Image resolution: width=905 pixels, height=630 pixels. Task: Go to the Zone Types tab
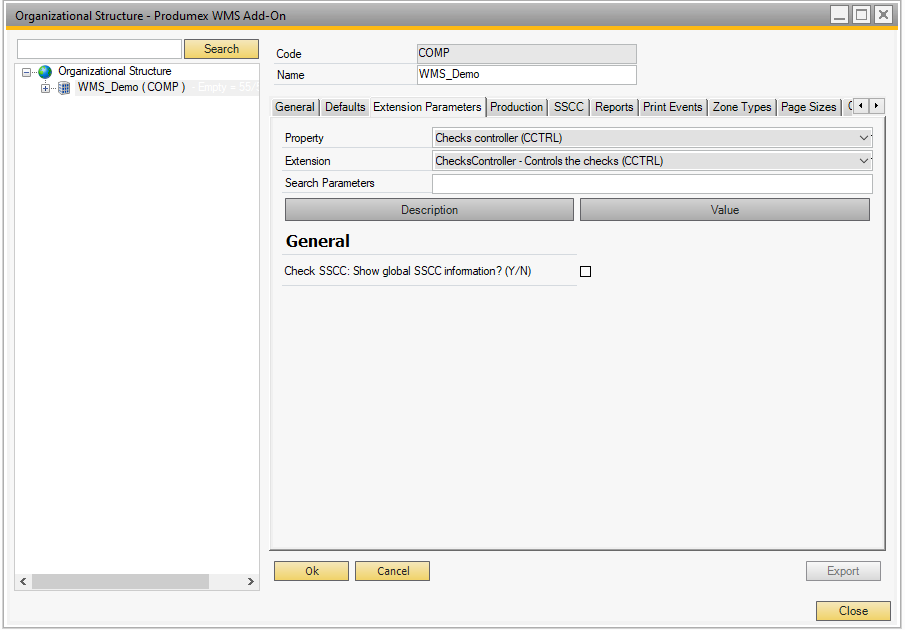click(741, 107)
